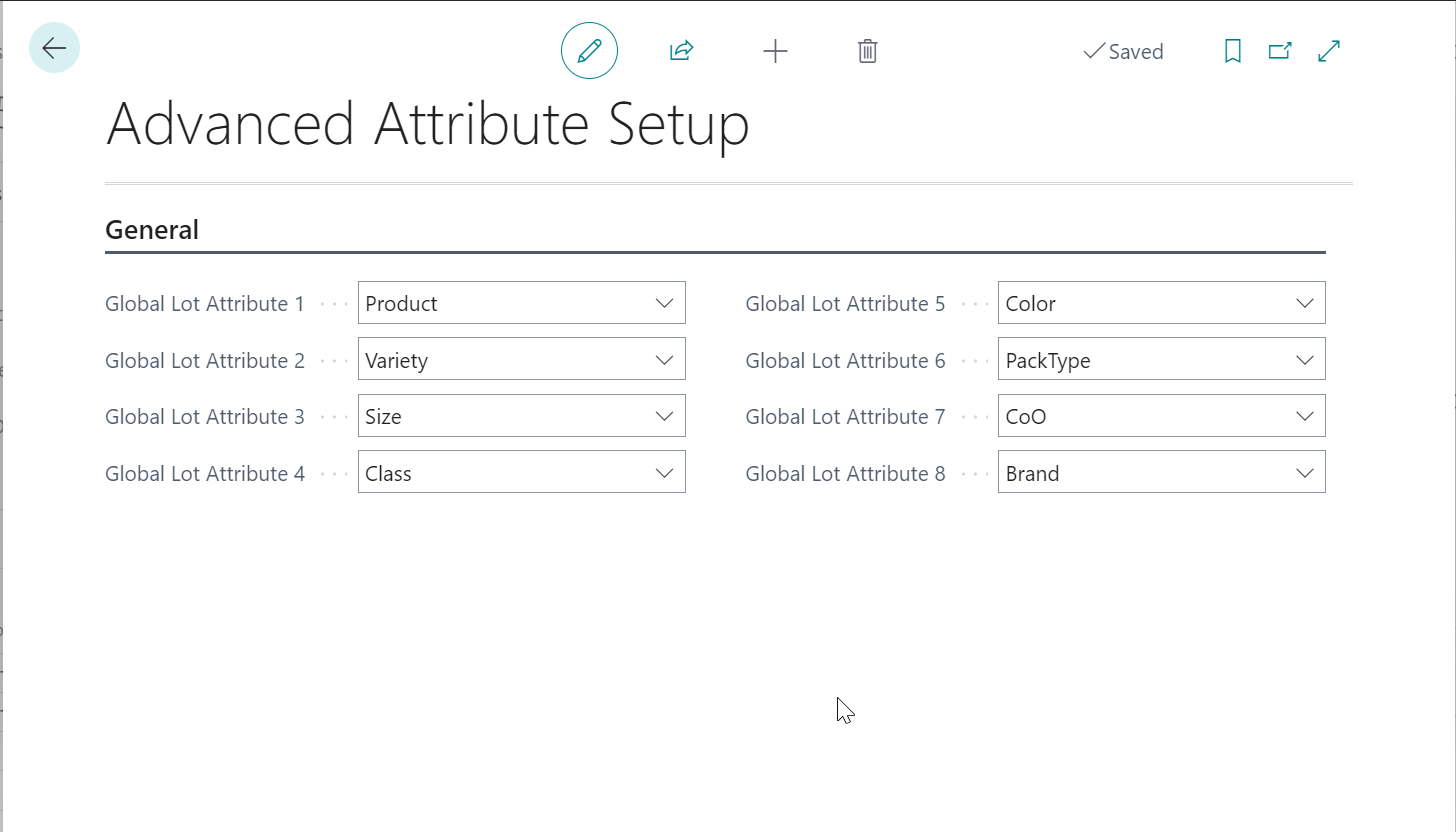The height and width of the screenshot is (832, 1456).
Task: Click the plus icon to add new
Action: click(x=775, y=51)
